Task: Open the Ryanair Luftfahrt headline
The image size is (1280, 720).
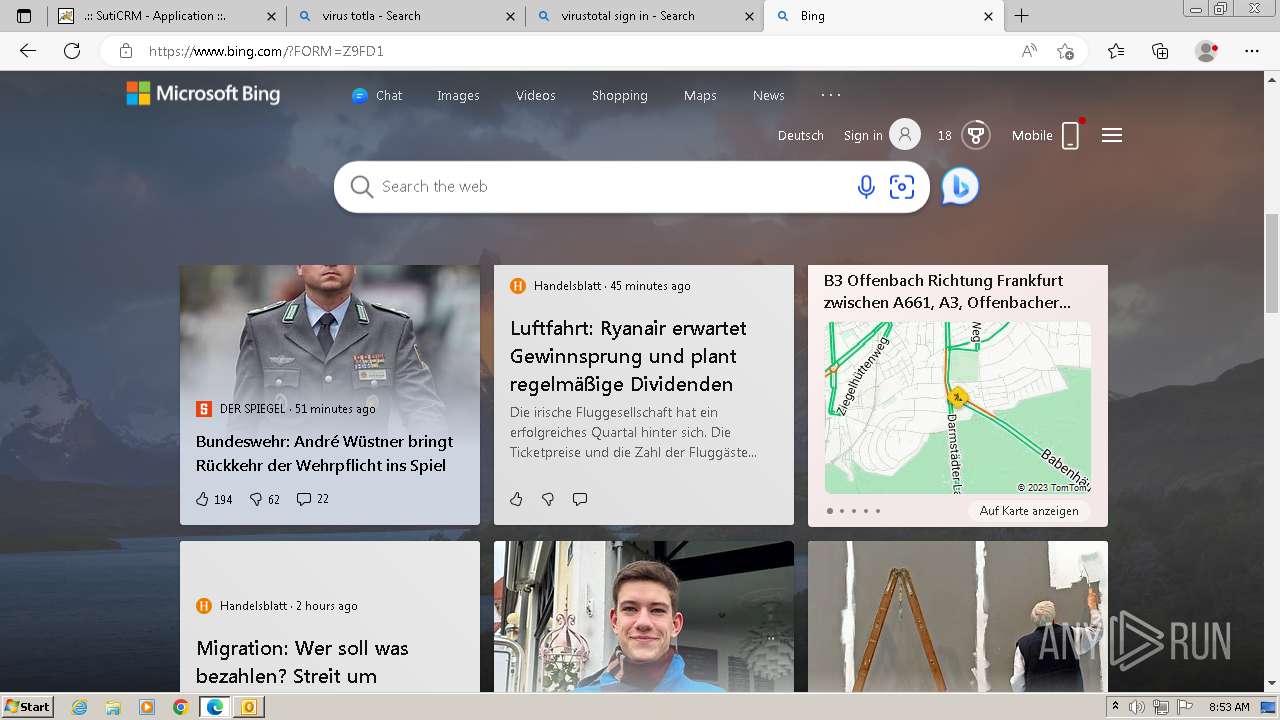Action: pos(628,356)
